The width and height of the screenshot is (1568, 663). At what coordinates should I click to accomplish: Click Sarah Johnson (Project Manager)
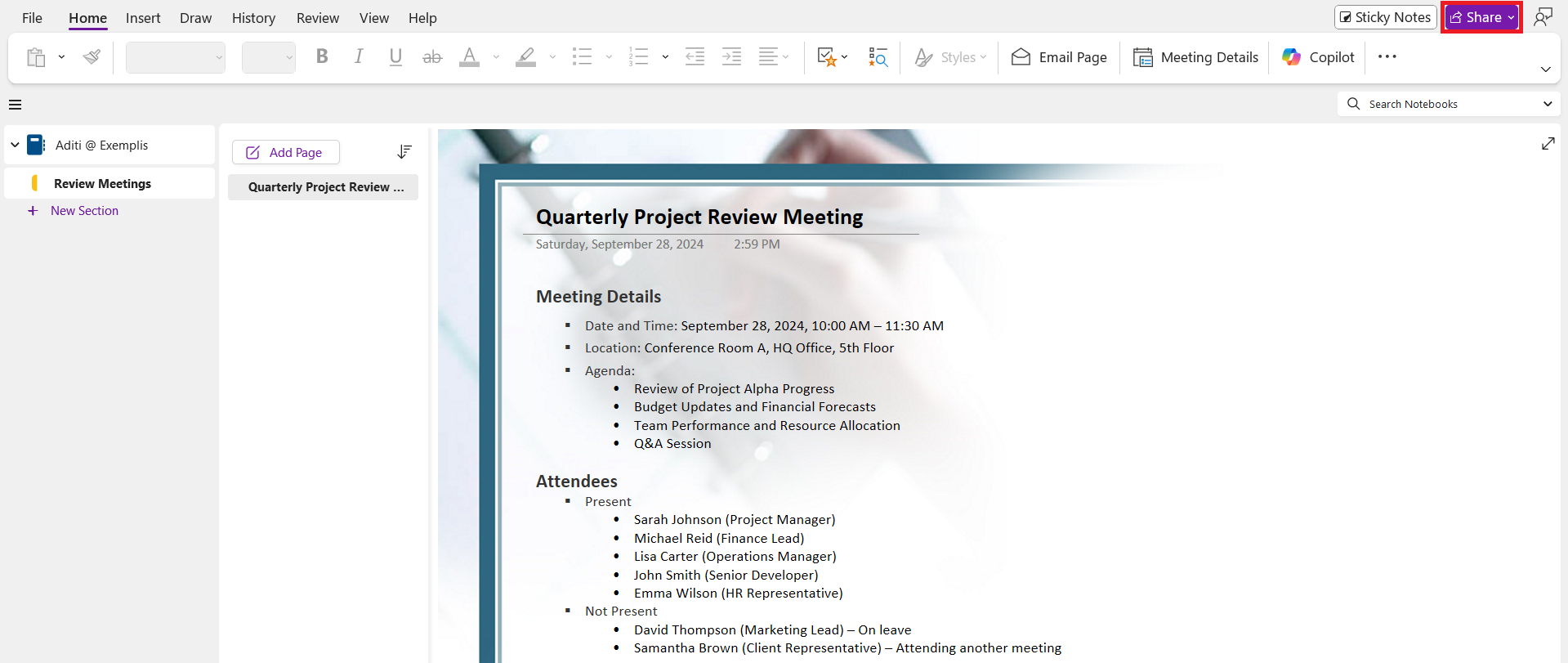(735, 520)
